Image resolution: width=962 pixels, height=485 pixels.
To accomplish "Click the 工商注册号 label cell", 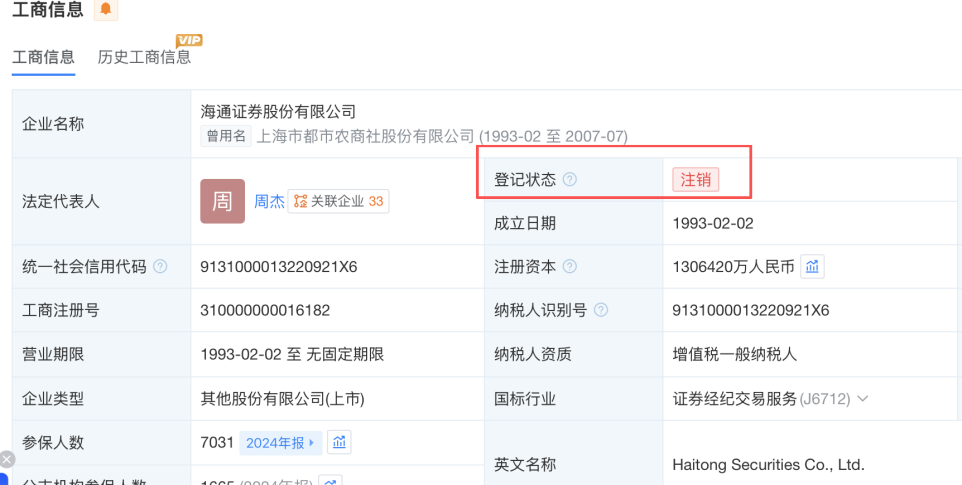I will [x=102, y=310].
